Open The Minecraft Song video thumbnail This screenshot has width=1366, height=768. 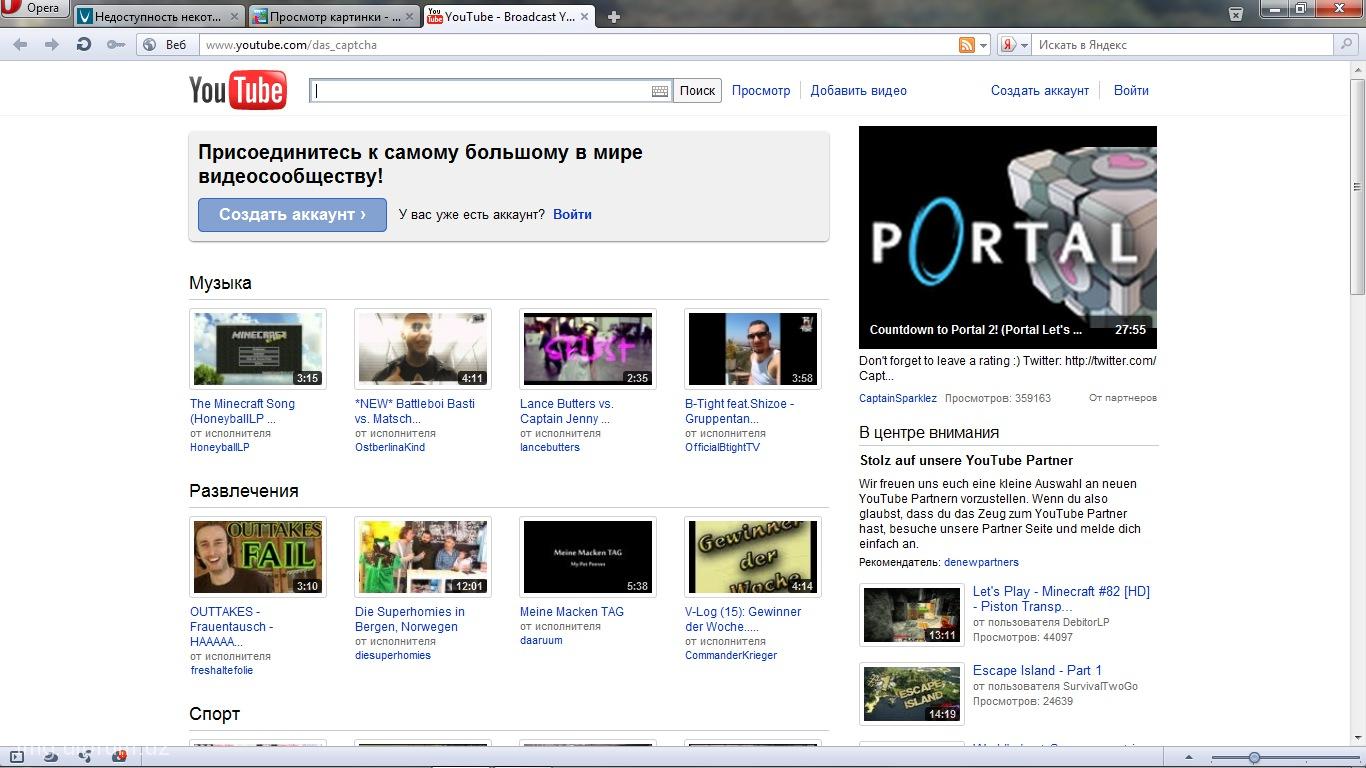coord(258,348)
